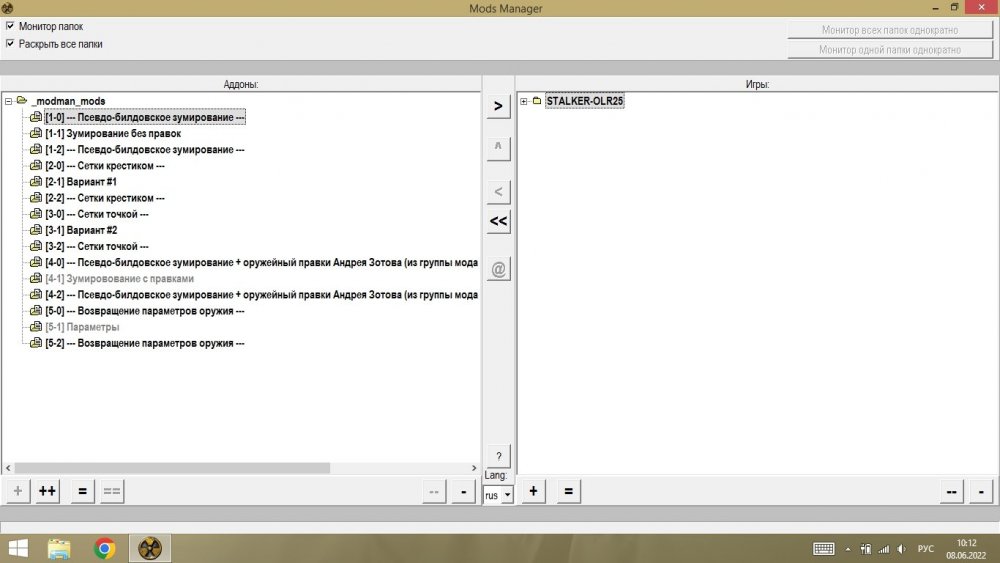The height and width of the screenshot is (563, 1000).
Task: Click the volume speaker tray icon
Action: tap(901, 549)
